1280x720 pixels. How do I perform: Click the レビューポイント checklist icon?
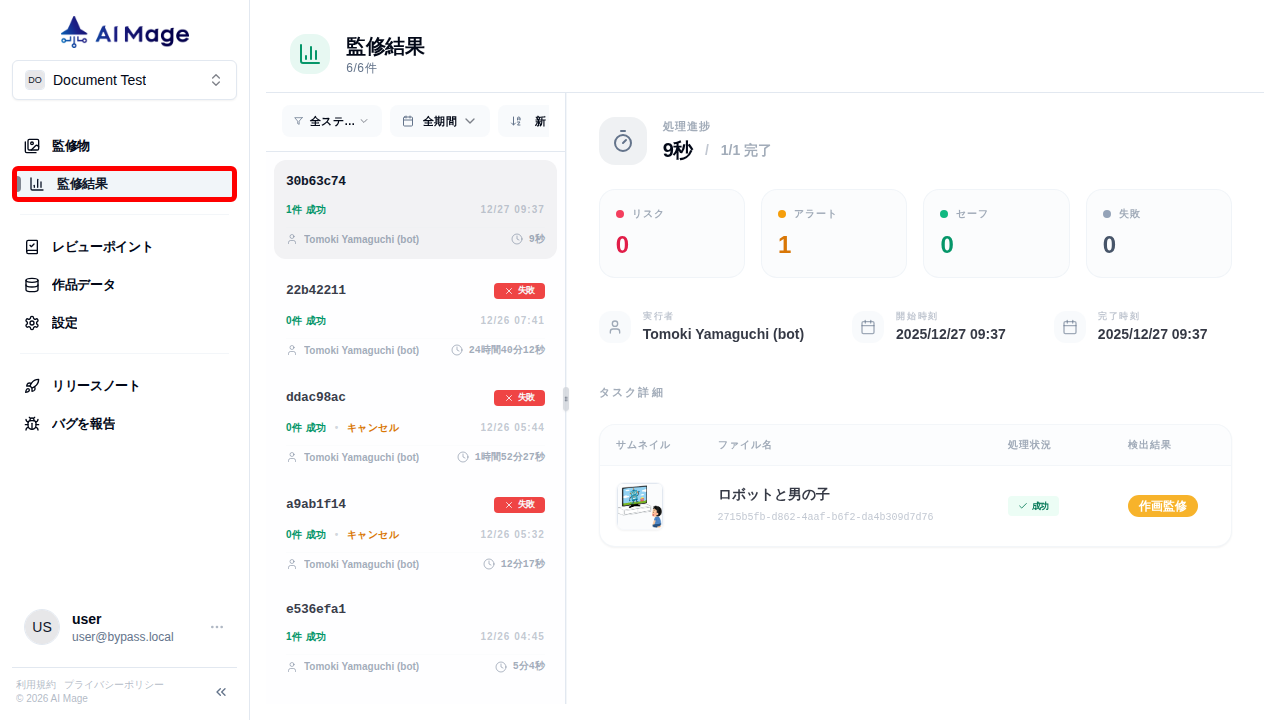pos(31,246)
